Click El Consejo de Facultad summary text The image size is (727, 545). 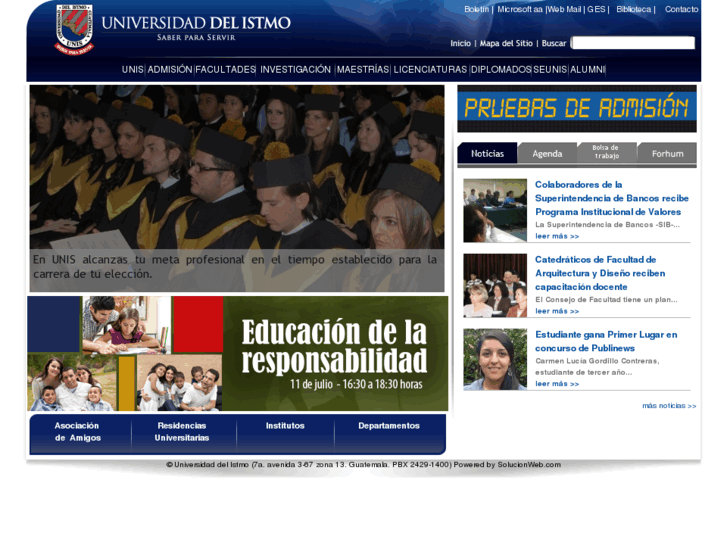[606, 300]
